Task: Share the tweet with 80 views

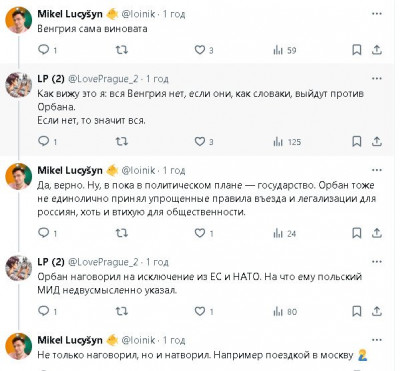Action: [376, 311]
